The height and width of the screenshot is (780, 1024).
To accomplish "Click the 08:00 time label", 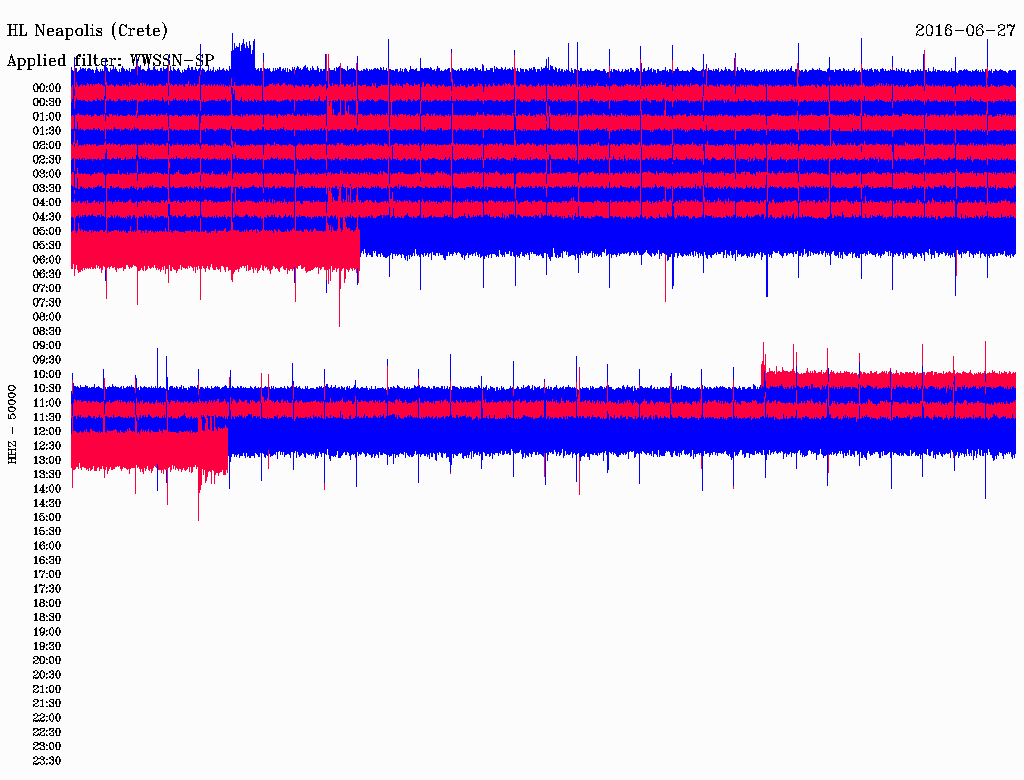I will coord(47,317).
